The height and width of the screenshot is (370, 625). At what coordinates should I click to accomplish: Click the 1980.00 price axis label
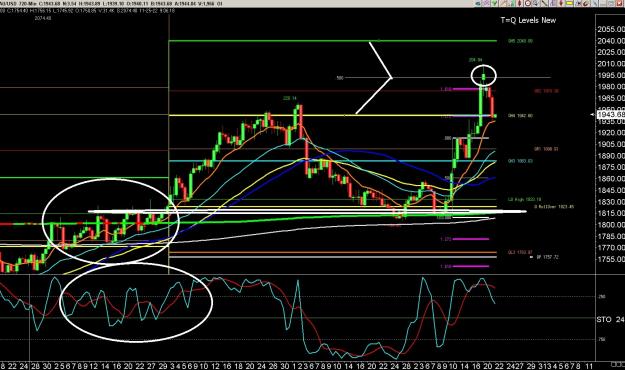pyautogui.click(x=611, y=87)
